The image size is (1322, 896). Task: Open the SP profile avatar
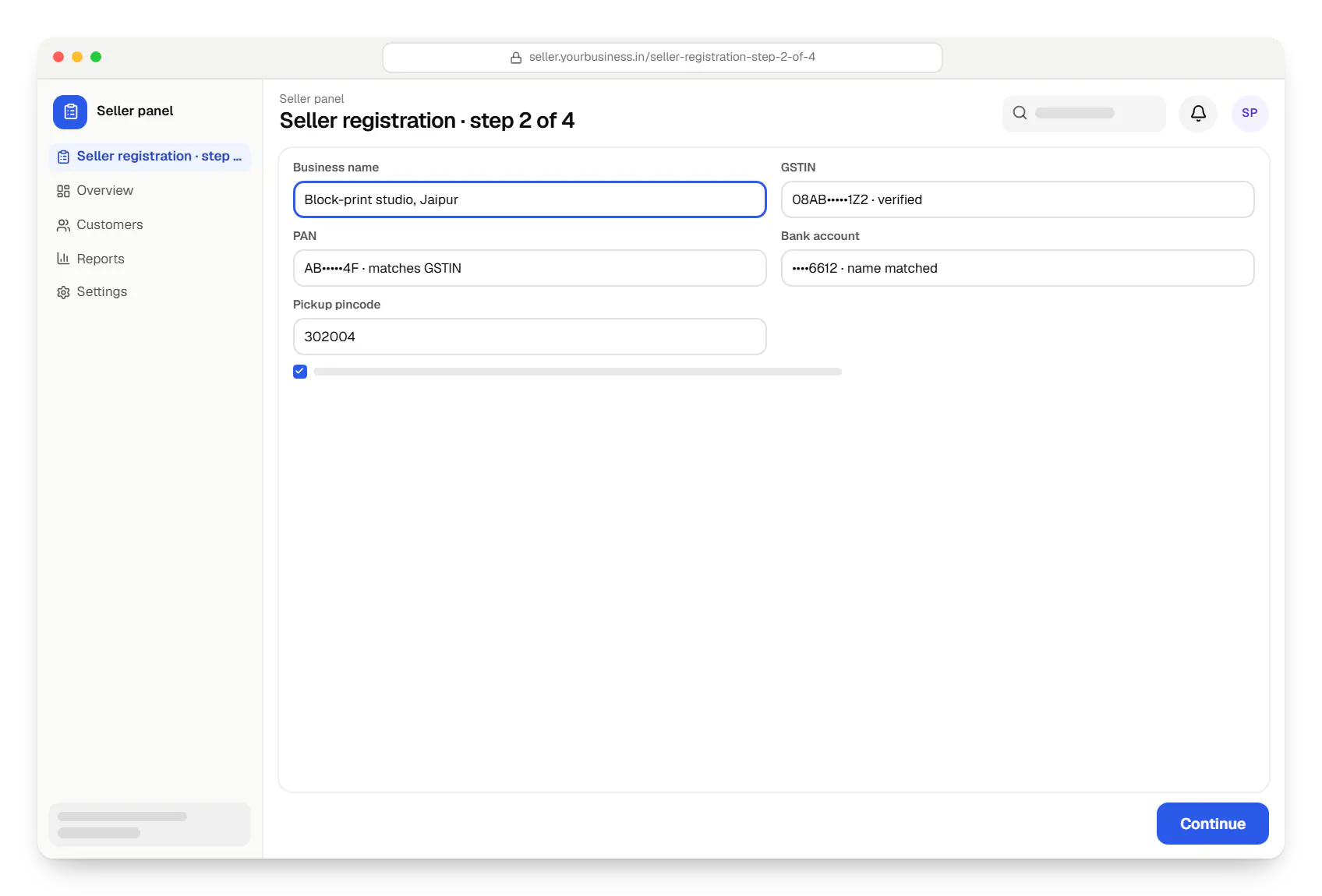click(1250, 113)
